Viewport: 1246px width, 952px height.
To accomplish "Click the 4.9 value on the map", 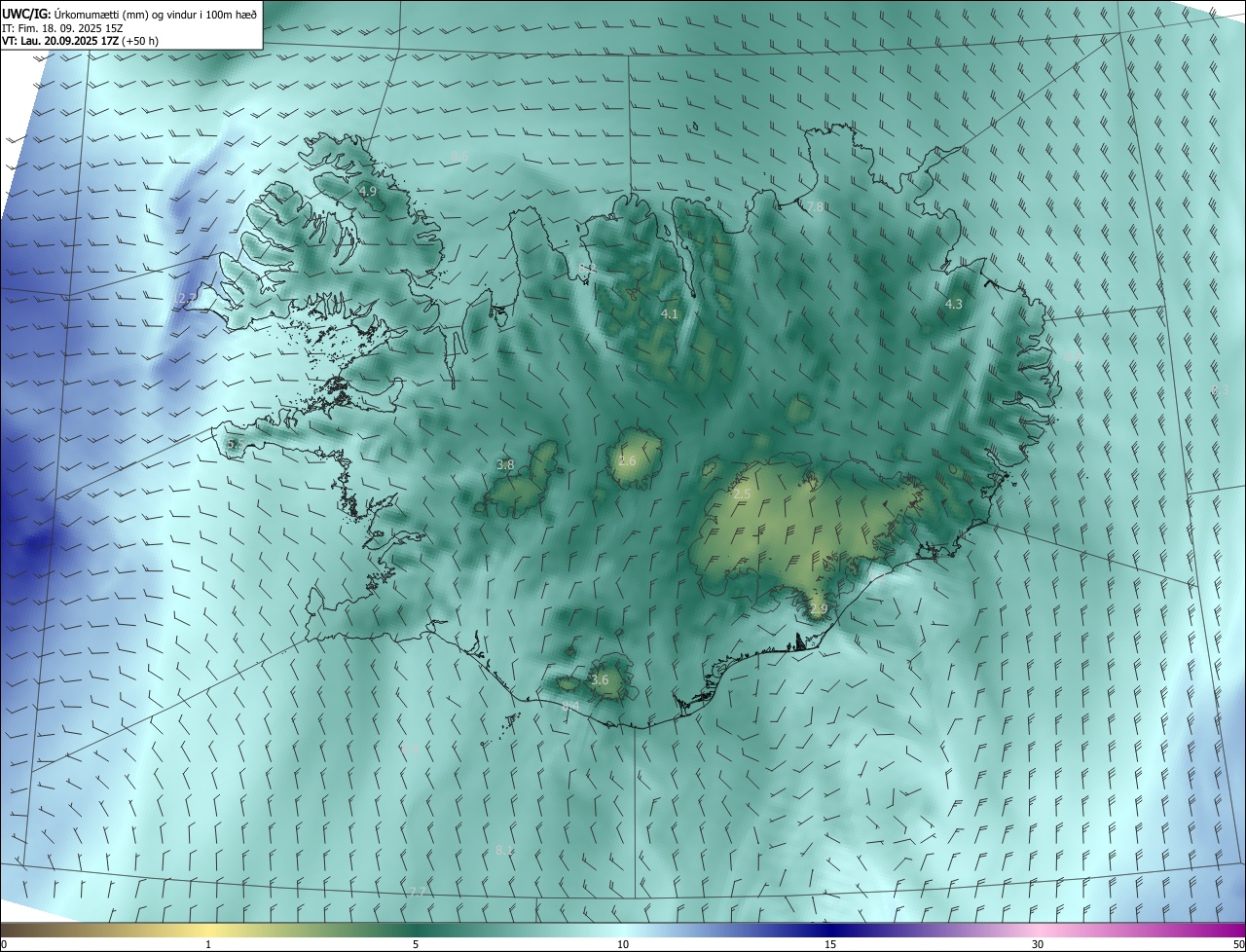I will (368, 192).
